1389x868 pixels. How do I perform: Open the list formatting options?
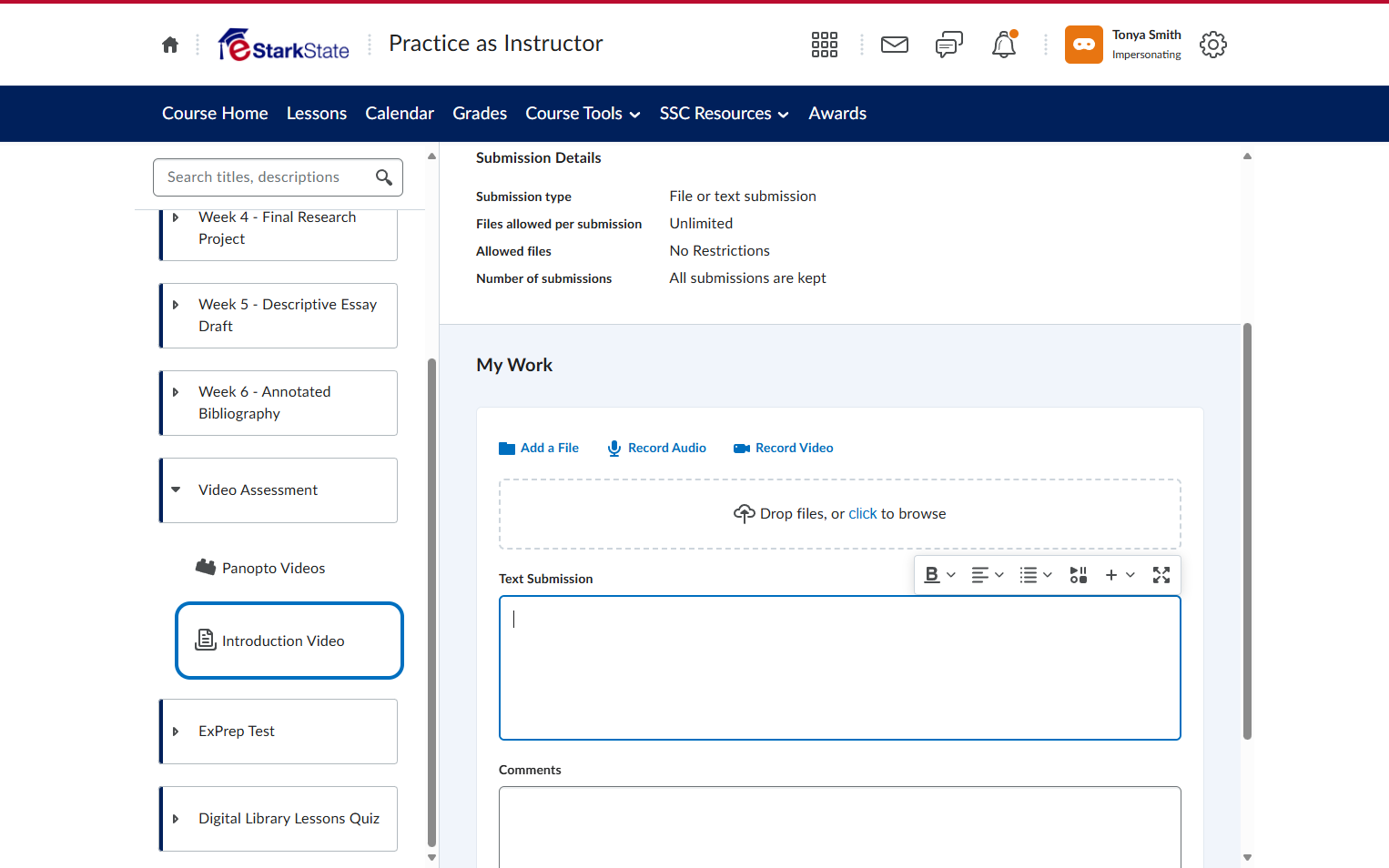(x=1036, y=575)
